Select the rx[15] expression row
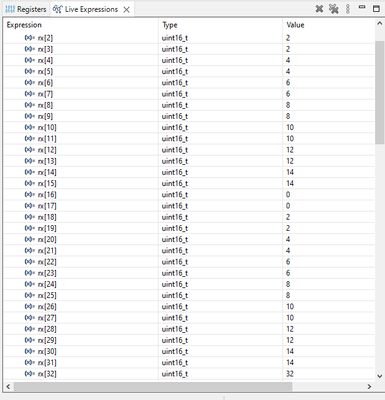The height and width of the screenshot is (400, 385). click(189, 183)
